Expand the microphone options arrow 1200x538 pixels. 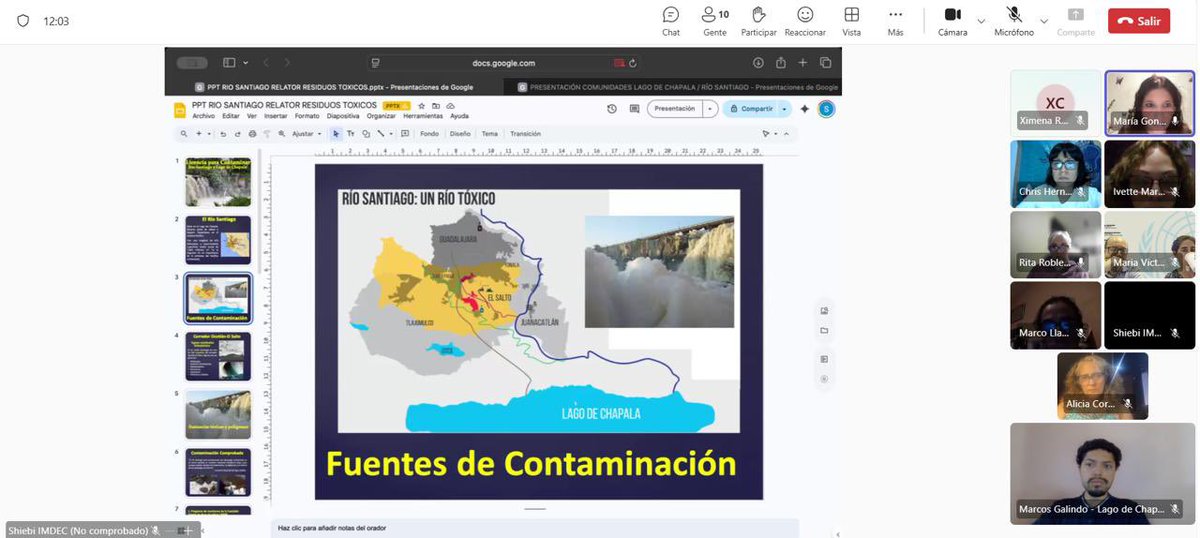tap(1044, 20)
